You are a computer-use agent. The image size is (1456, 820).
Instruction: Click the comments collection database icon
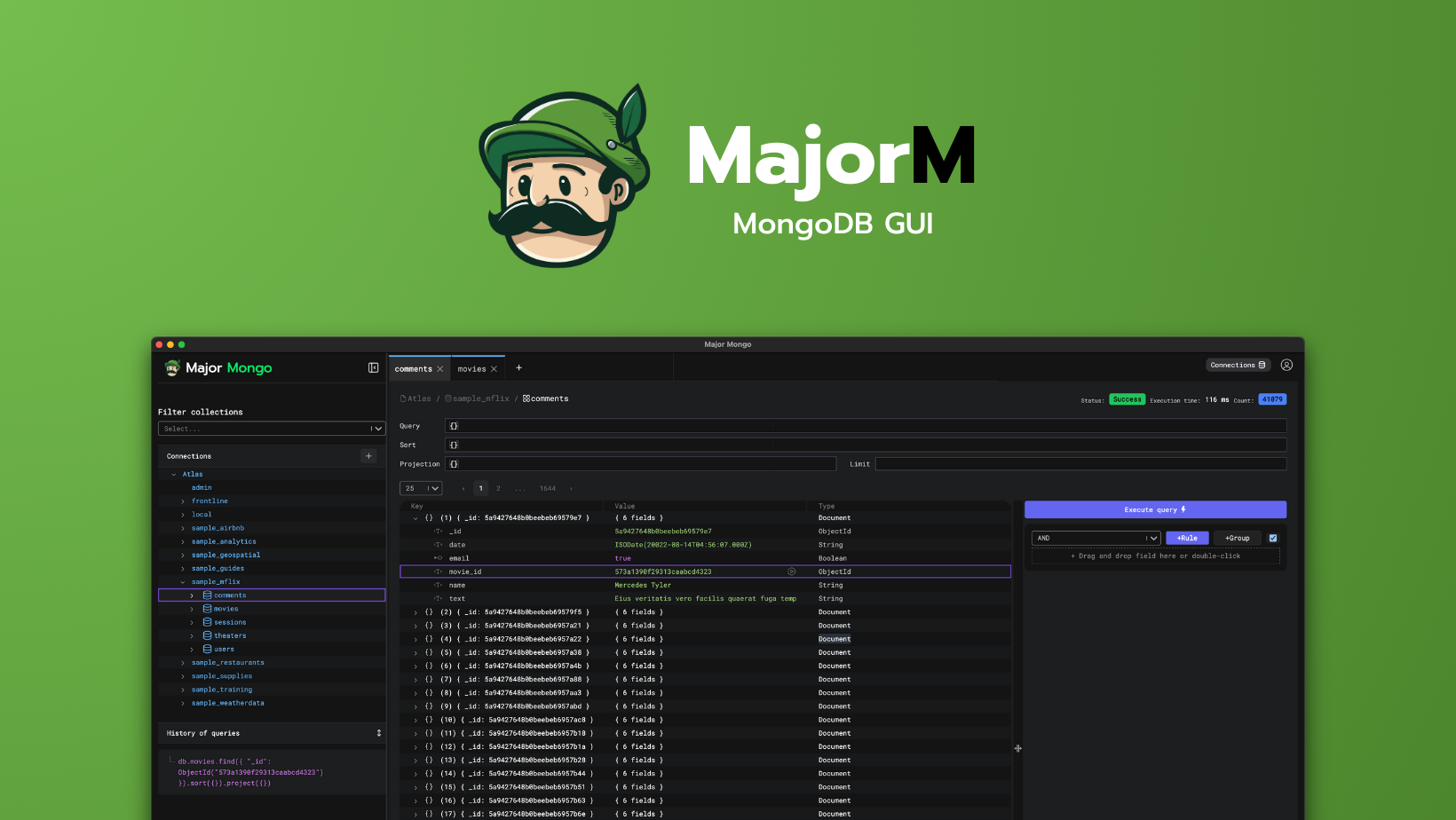point(208,595)
